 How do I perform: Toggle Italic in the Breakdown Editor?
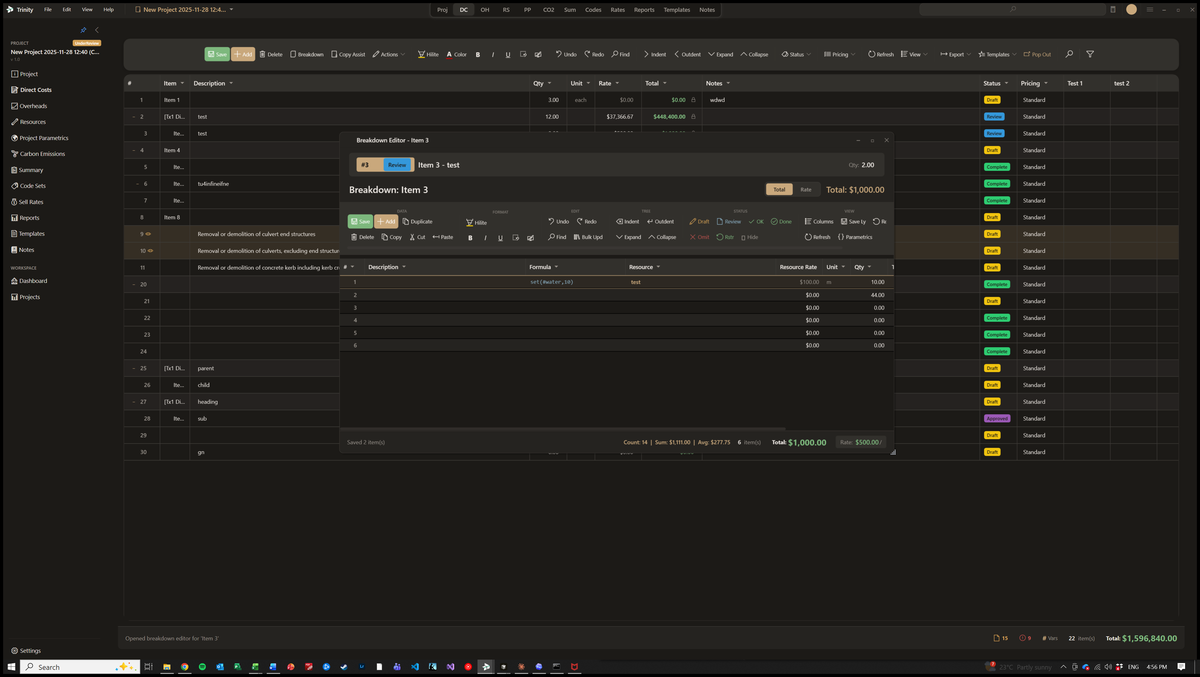tap(485, 237)
